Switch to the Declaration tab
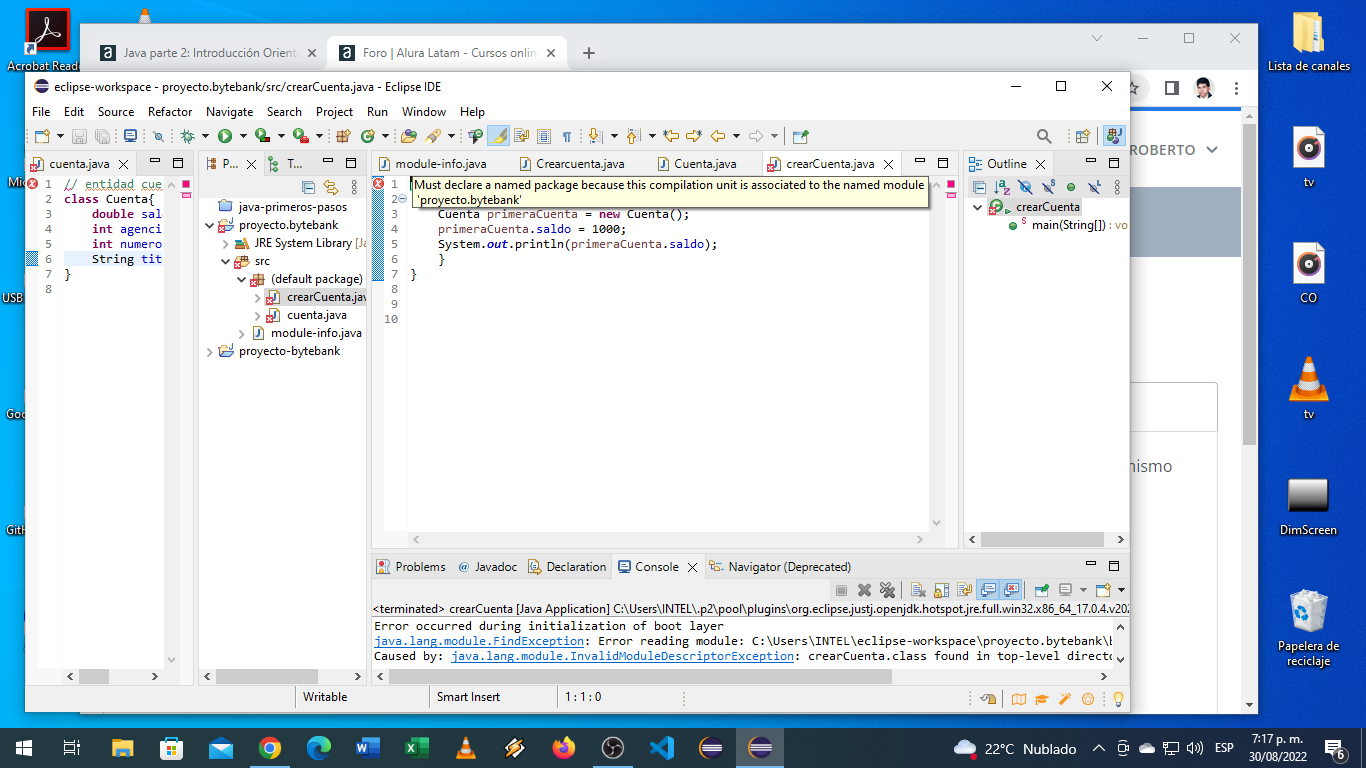Screen dimensions: 1366x768 click(x=567, y=566)
